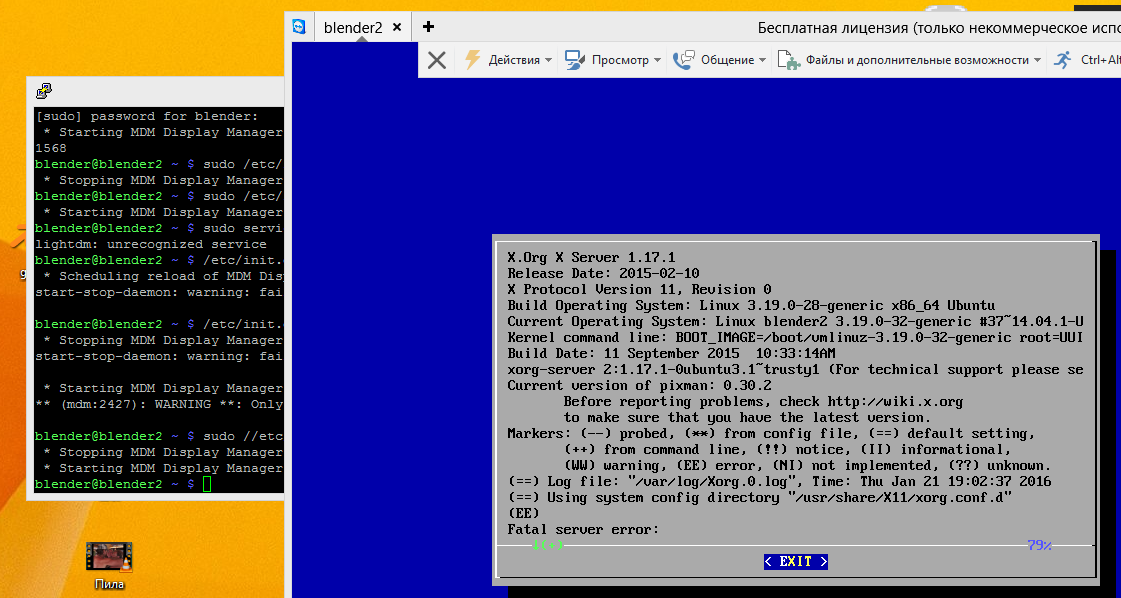The width and height of the screenshot is (1121, 598).
Task: Close the session with the toolbar X
Action: (x=437, y=60)
